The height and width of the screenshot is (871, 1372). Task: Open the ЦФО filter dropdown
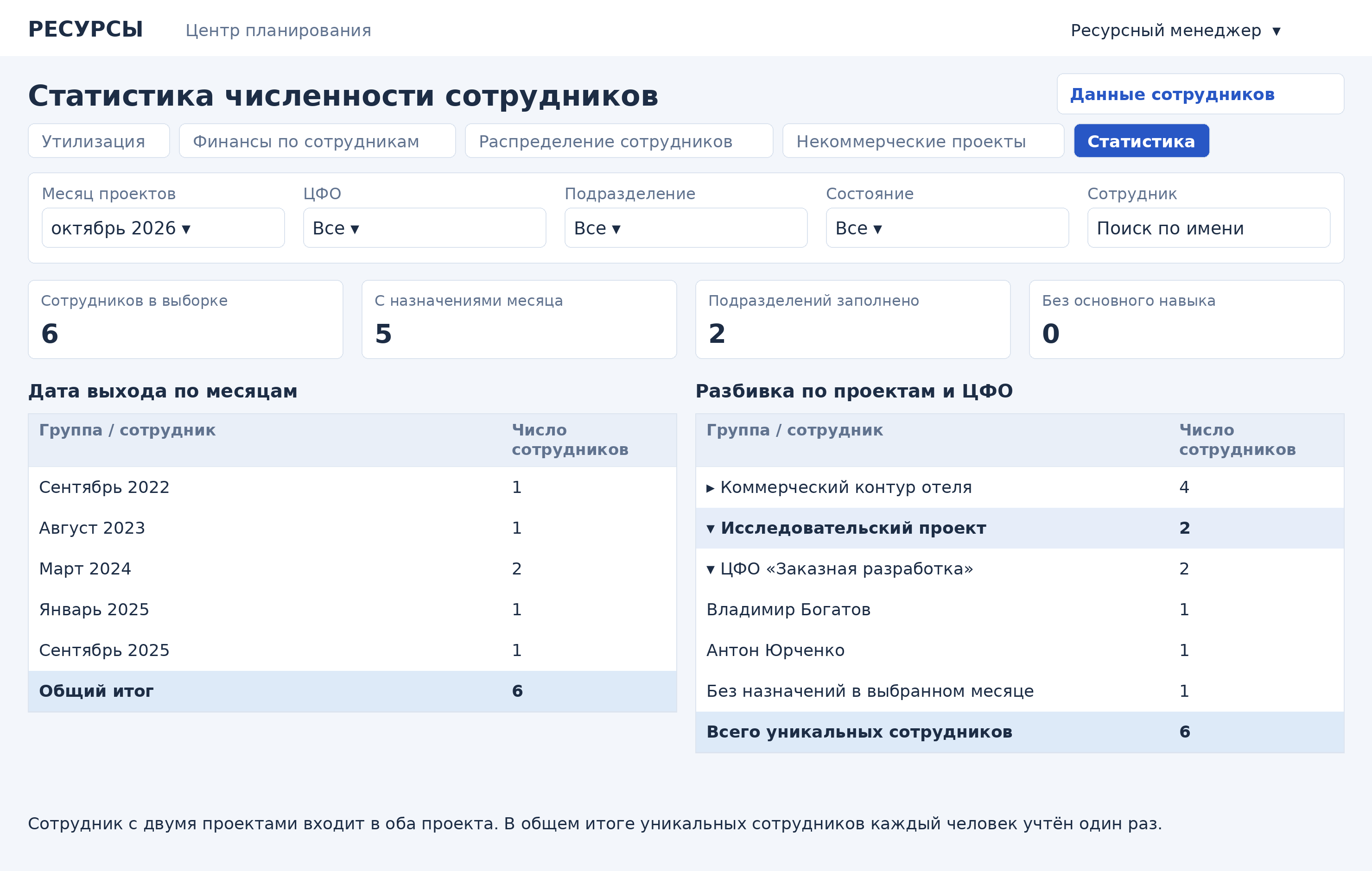(425, 228)
